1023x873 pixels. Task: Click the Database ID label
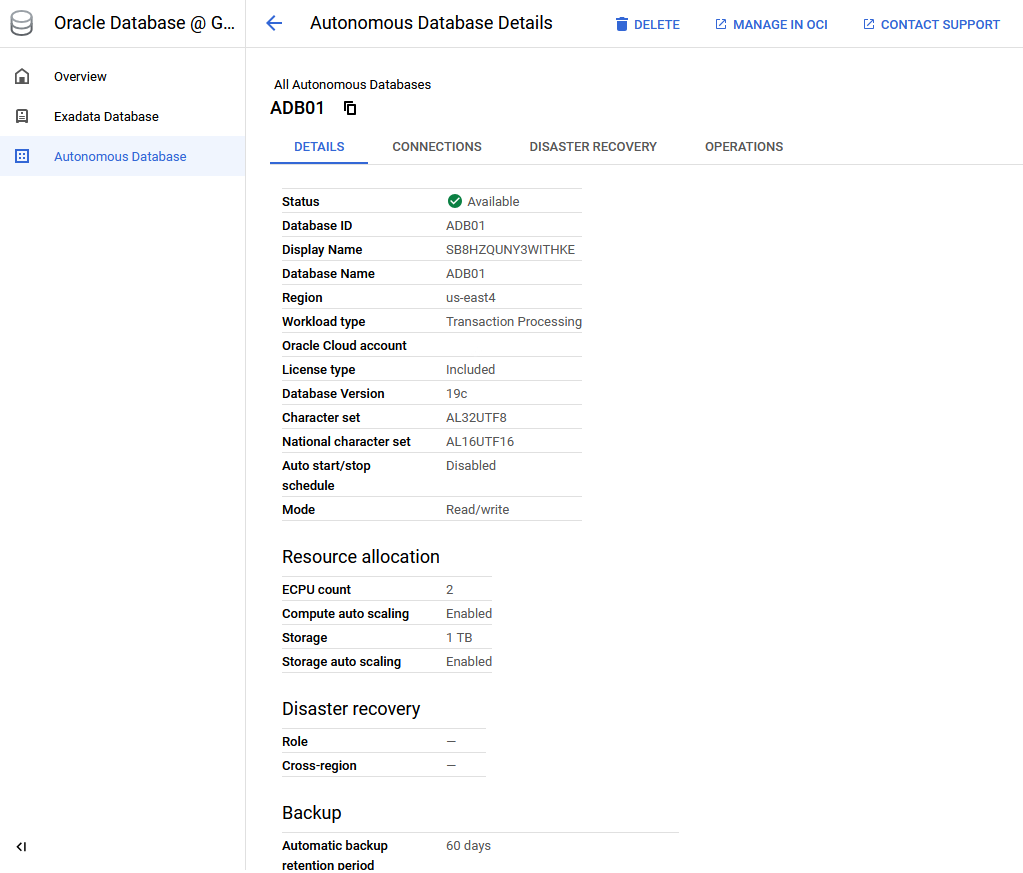[317, 226]
